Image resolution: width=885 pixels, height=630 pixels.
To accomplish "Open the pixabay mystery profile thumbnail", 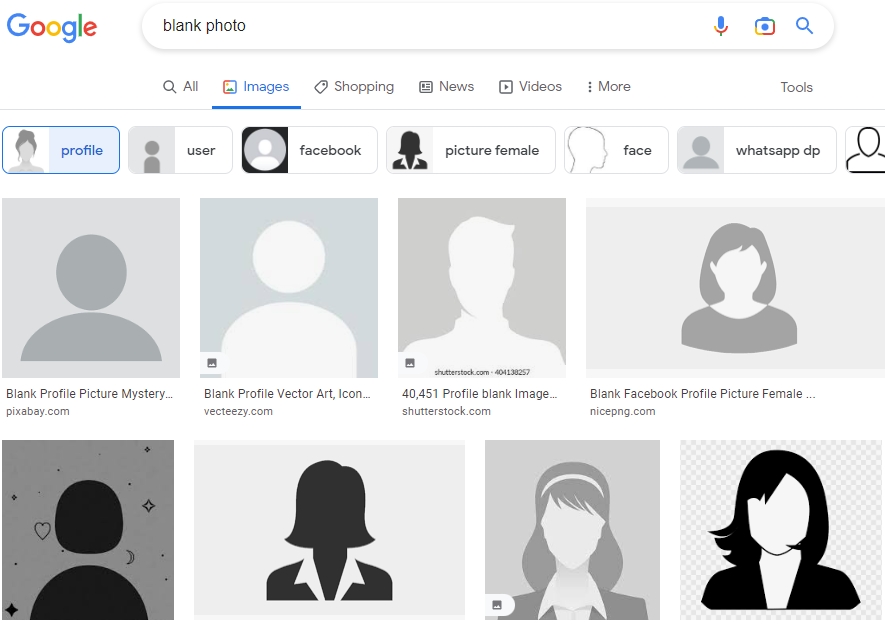I will click(x=91, y=288).
